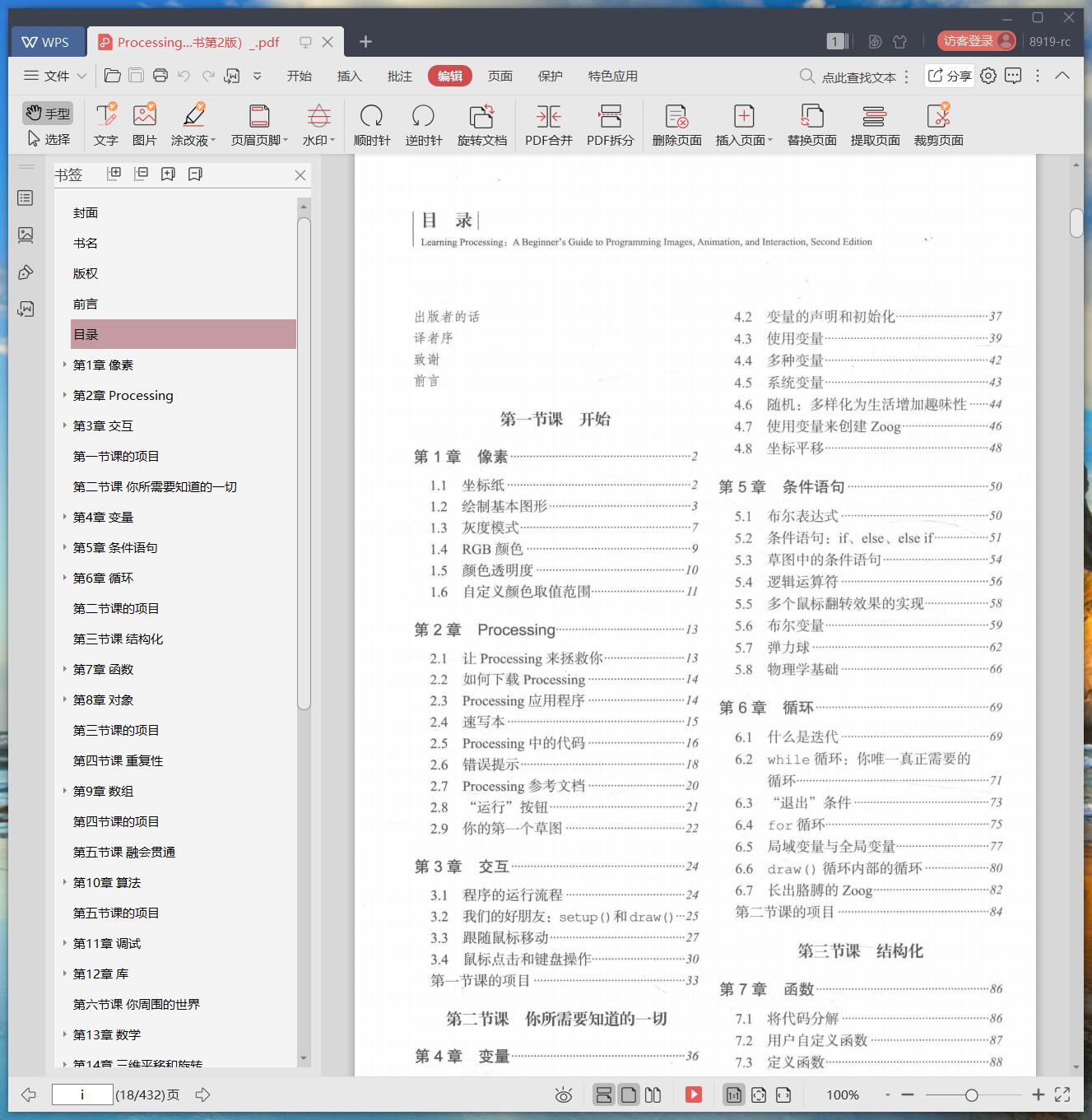Open the 图片 image edit tool
Screen dimensions: 1092x1120
tap(145, 124)
